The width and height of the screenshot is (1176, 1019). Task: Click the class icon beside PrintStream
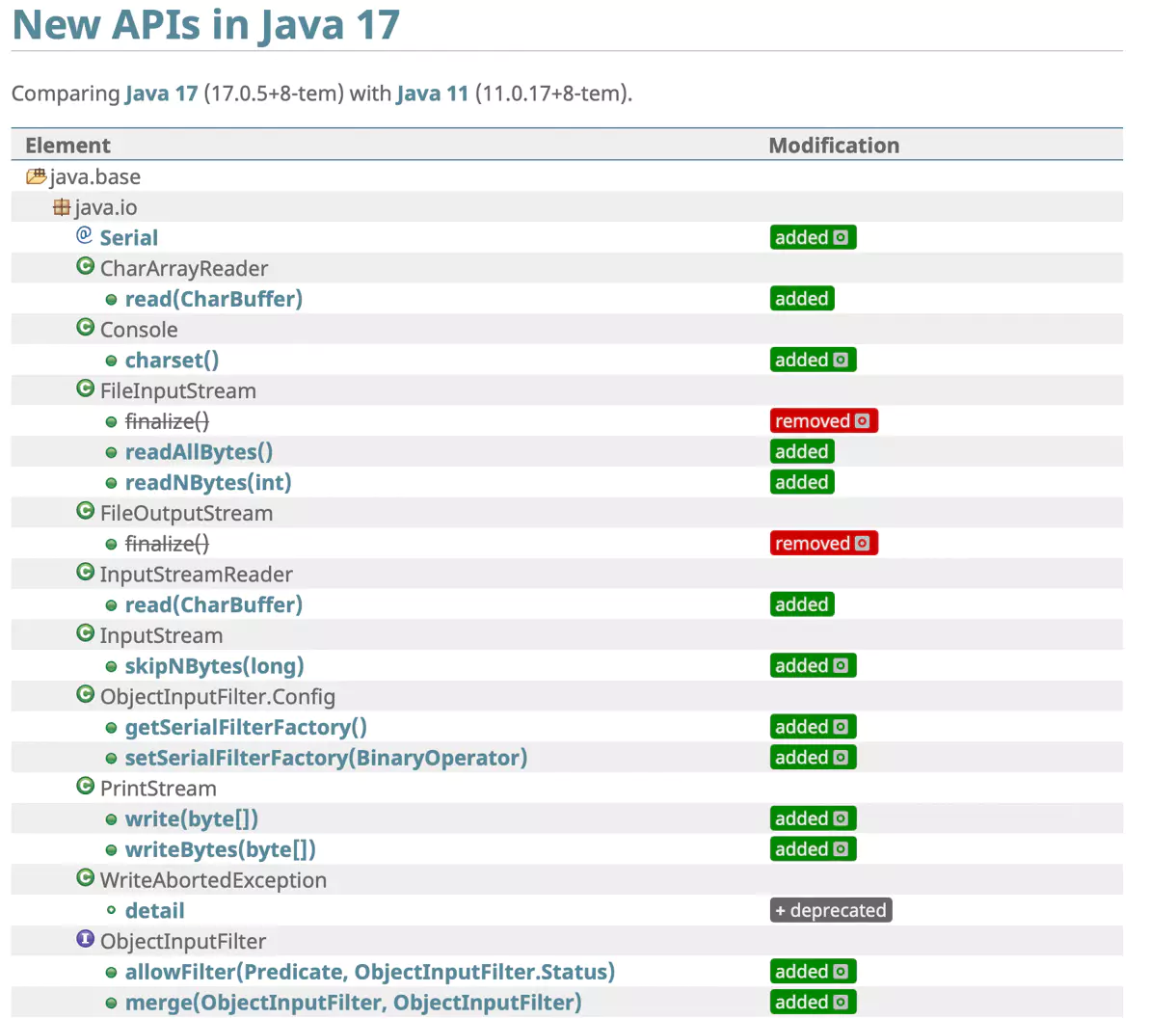click(85, 785)
